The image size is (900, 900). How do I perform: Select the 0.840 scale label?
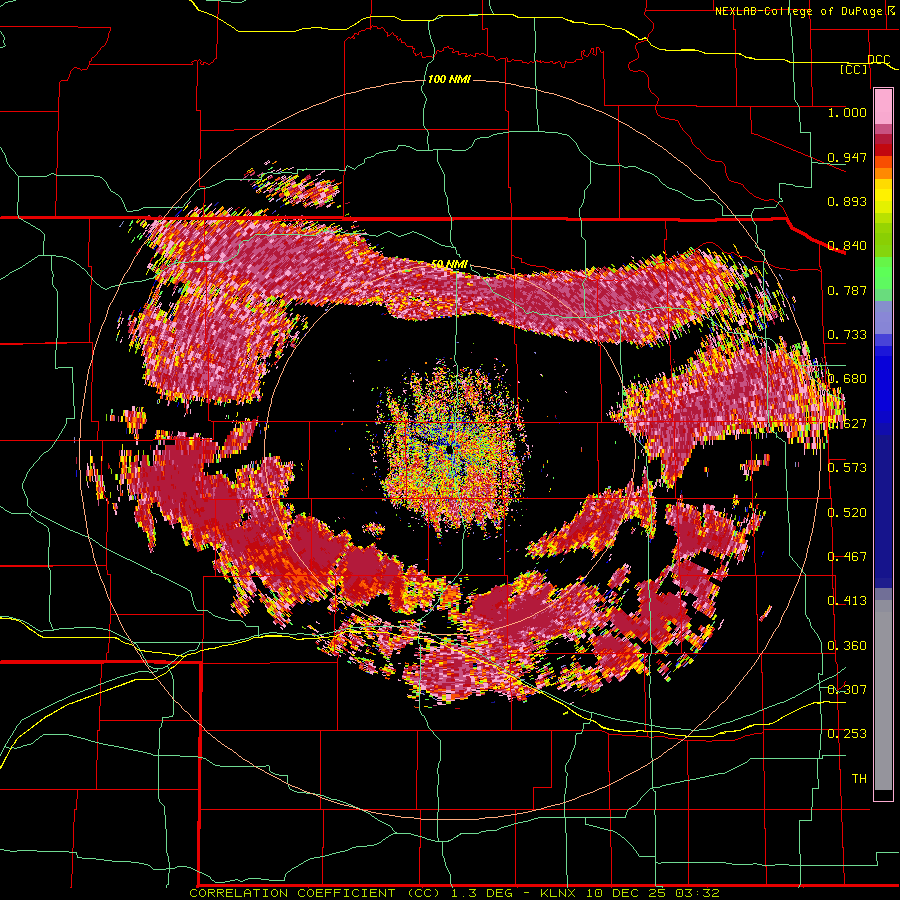click(847, 246)
